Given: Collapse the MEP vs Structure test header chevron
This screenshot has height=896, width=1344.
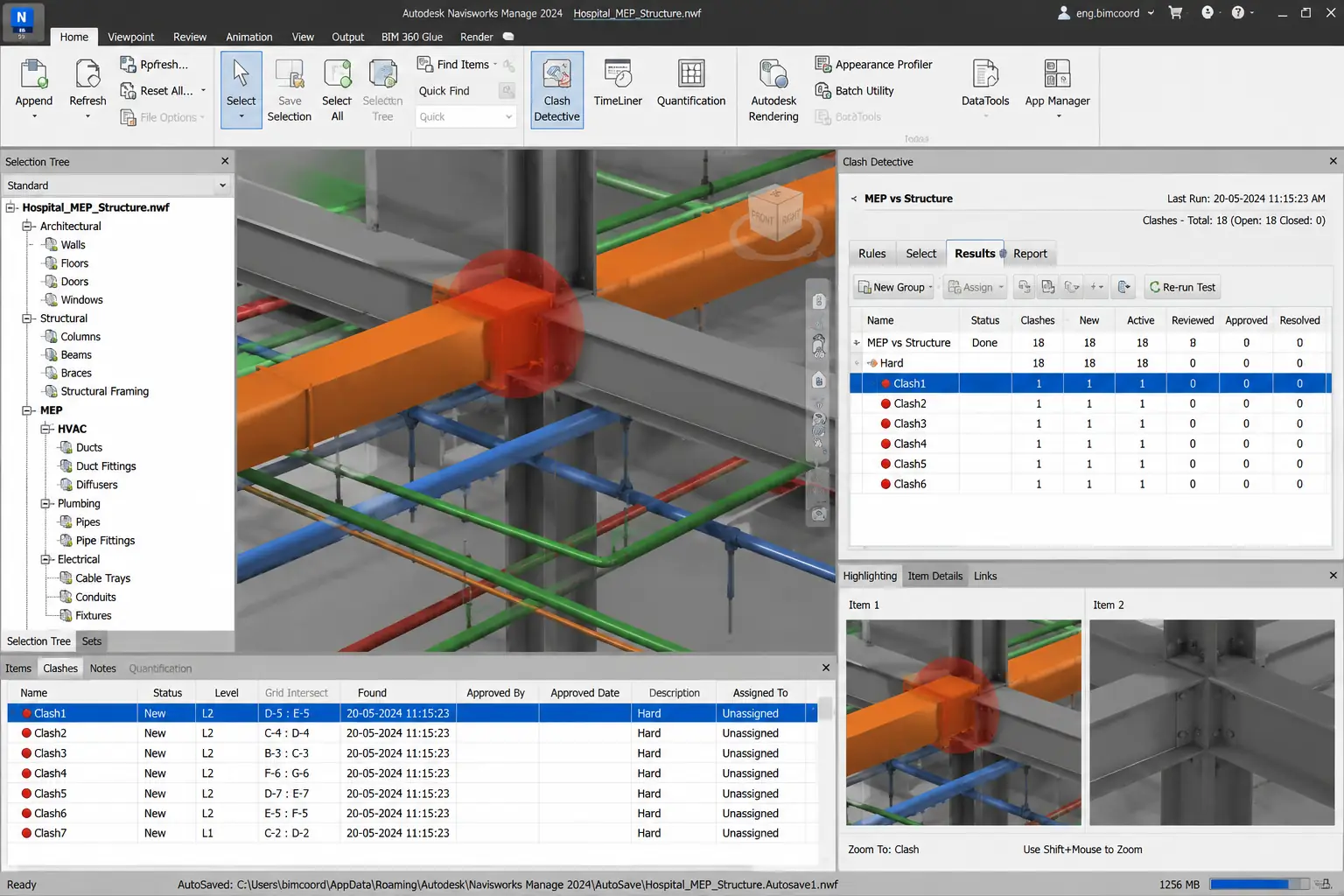Looking at the screenshot, I should (854, 199).
